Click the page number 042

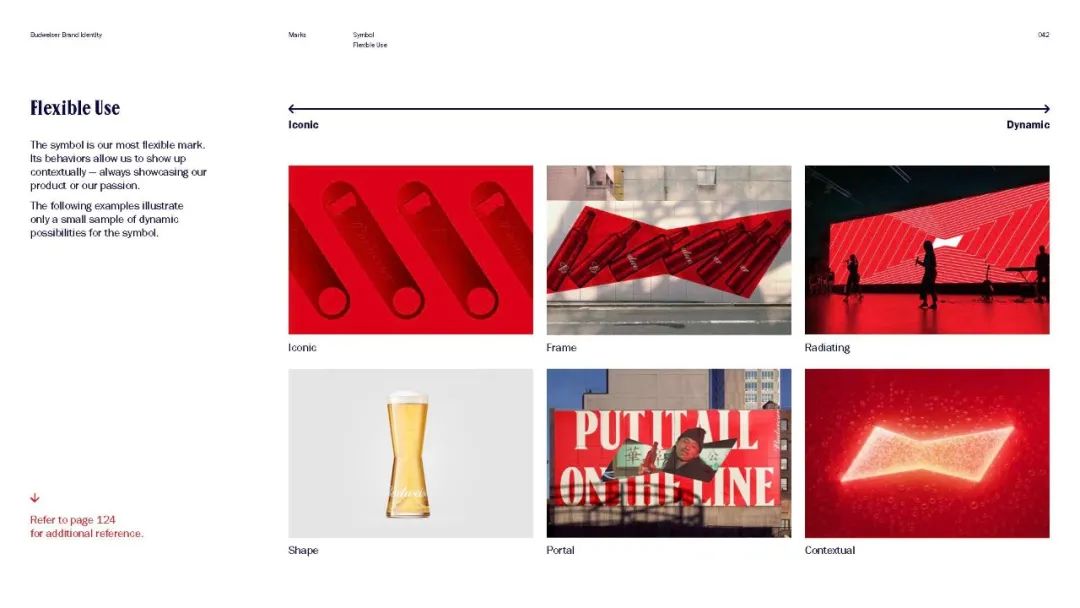tap(1043, 34)
